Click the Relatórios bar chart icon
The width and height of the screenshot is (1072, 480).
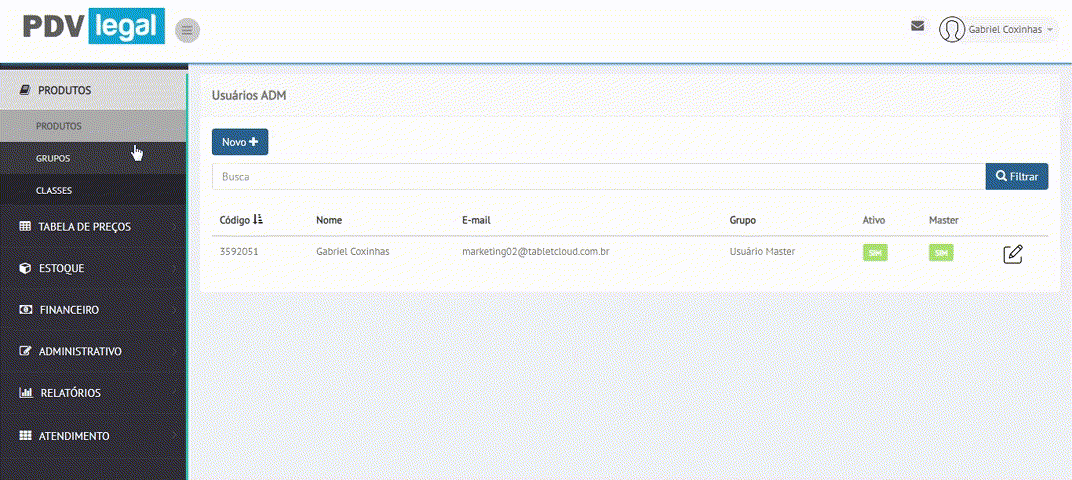(26, 393)
